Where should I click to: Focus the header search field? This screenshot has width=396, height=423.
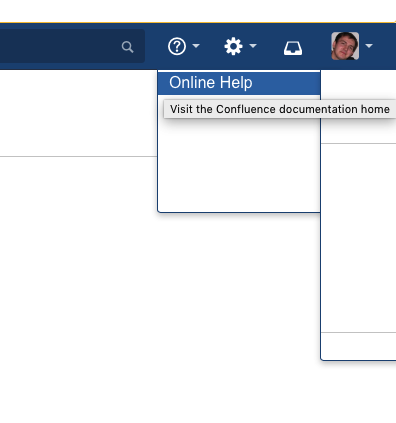coord(72,46)
